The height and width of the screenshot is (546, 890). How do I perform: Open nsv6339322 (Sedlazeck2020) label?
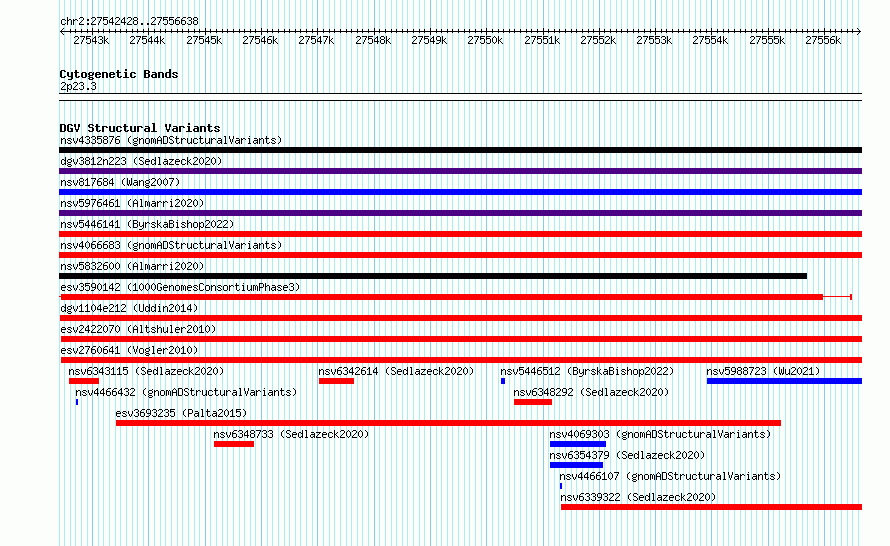(638, 497)
